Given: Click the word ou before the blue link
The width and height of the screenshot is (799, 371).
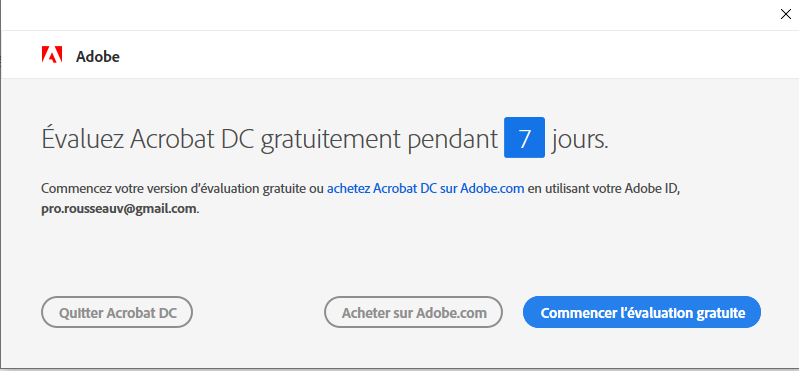Looking at the screenshot, I should (319, 189).
